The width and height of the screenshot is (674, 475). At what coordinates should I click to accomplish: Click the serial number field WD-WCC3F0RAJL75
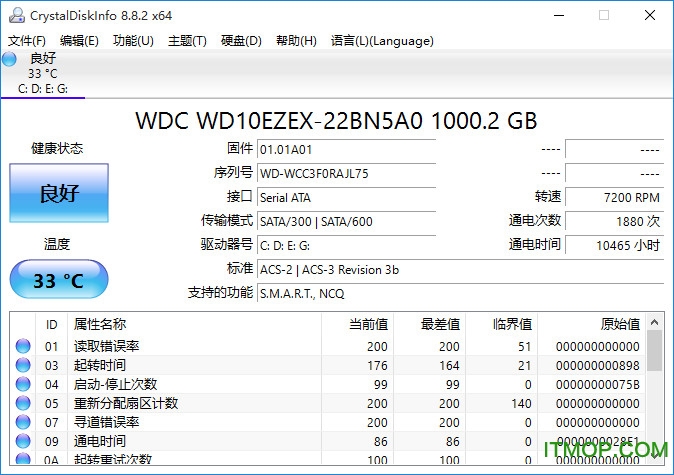(x=346, y=174)
